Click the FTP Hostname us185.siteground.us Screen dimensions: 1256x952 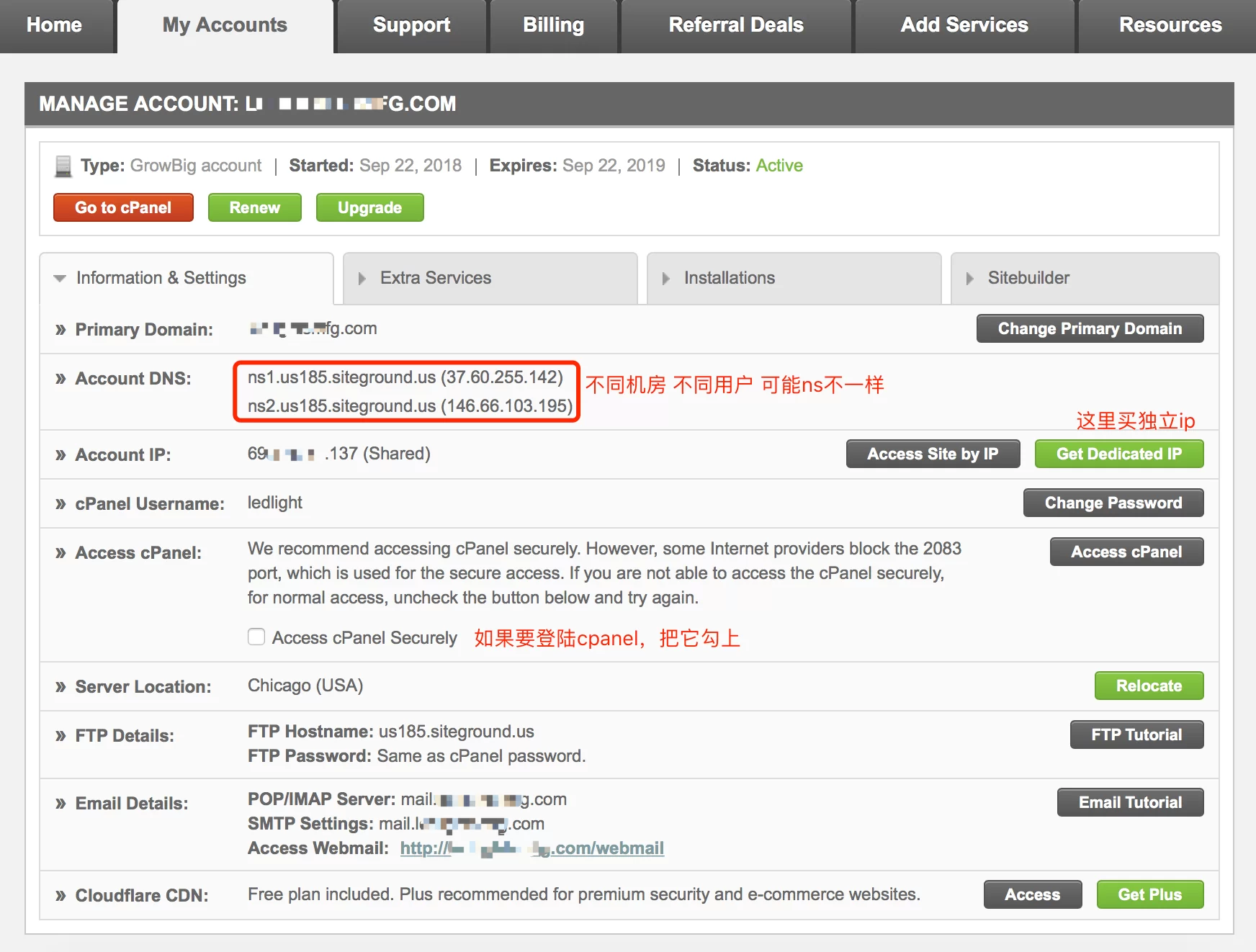click(457, 732)
